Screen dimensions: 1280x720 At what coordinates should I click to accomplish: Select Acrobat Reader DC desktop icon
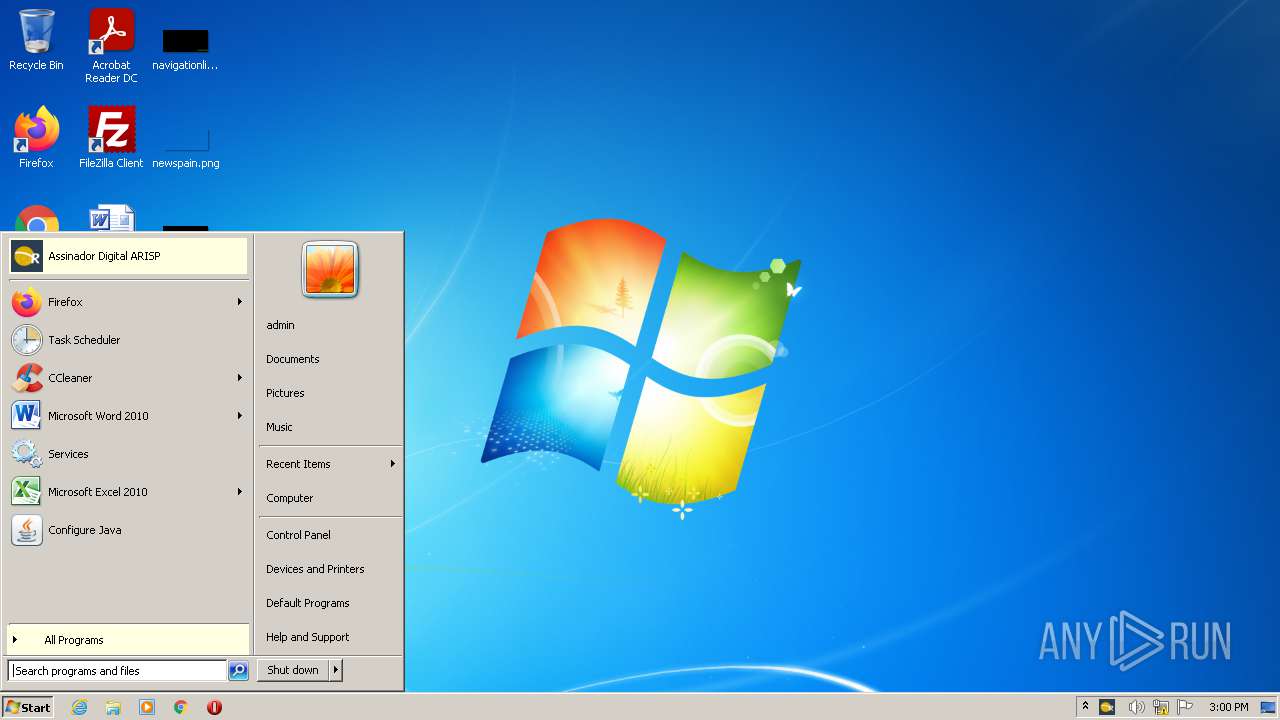[x=111, y=45]
